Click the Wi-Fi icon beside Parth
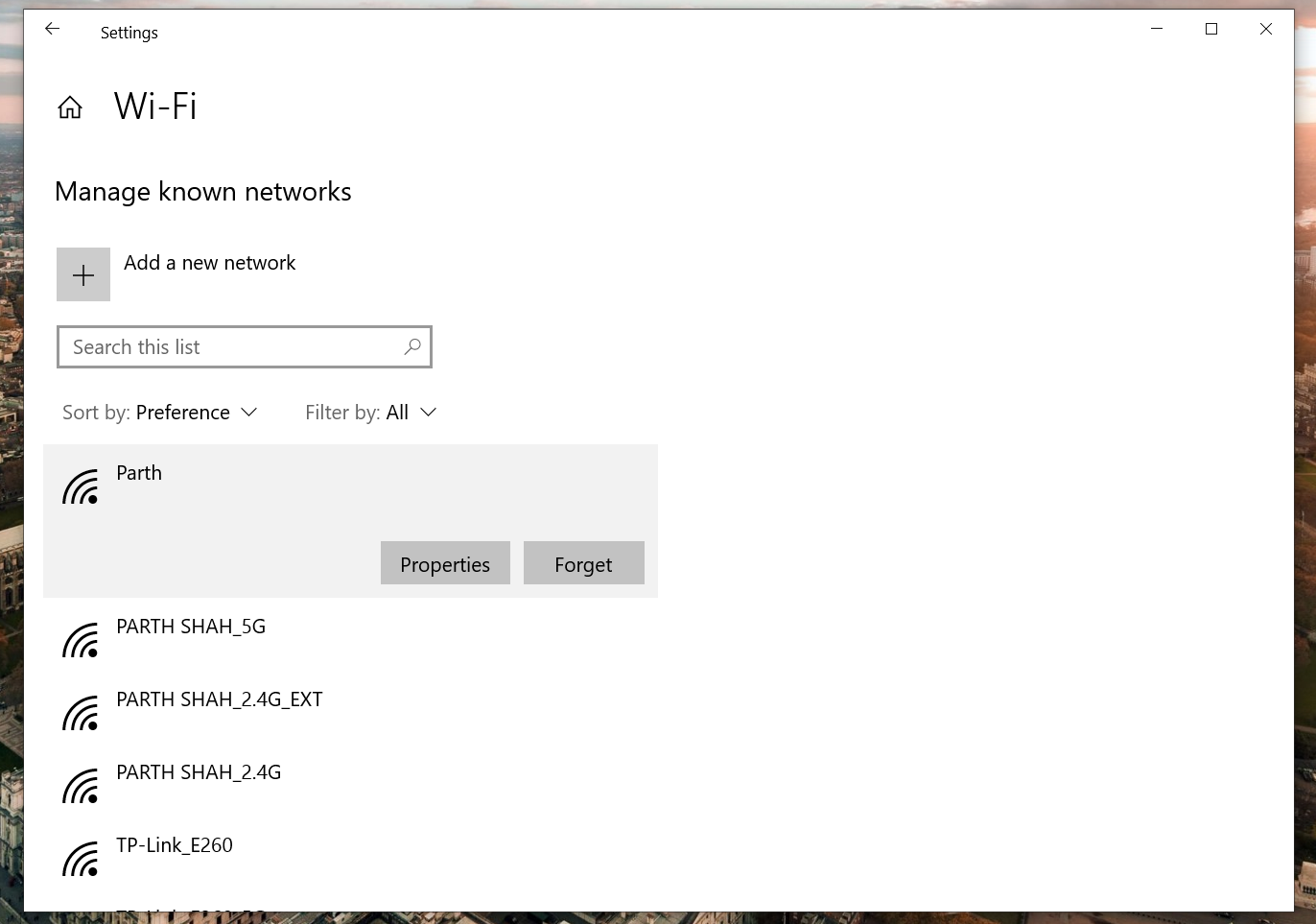This screenshot has height=924, width=1316. 81,486
